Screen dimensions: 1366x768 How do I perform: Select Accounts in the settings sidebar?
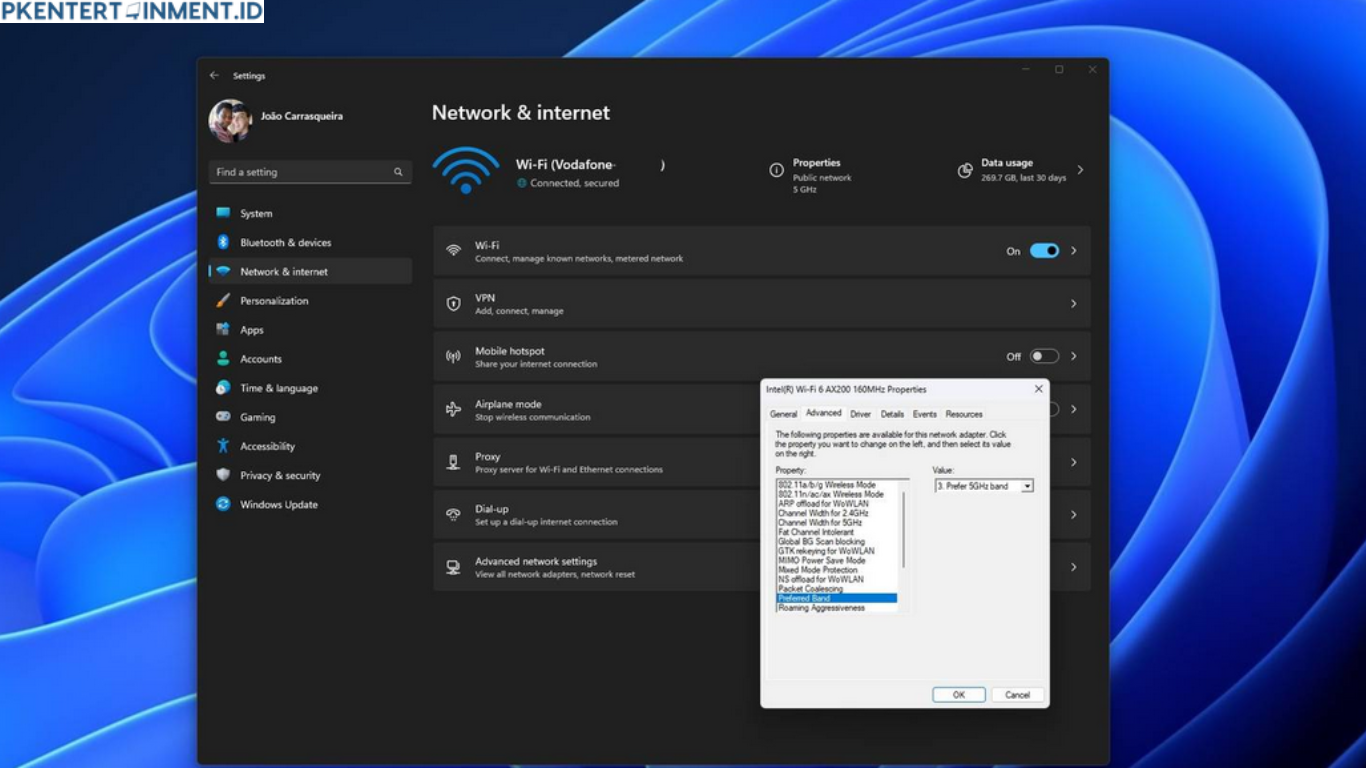[260, 358]
